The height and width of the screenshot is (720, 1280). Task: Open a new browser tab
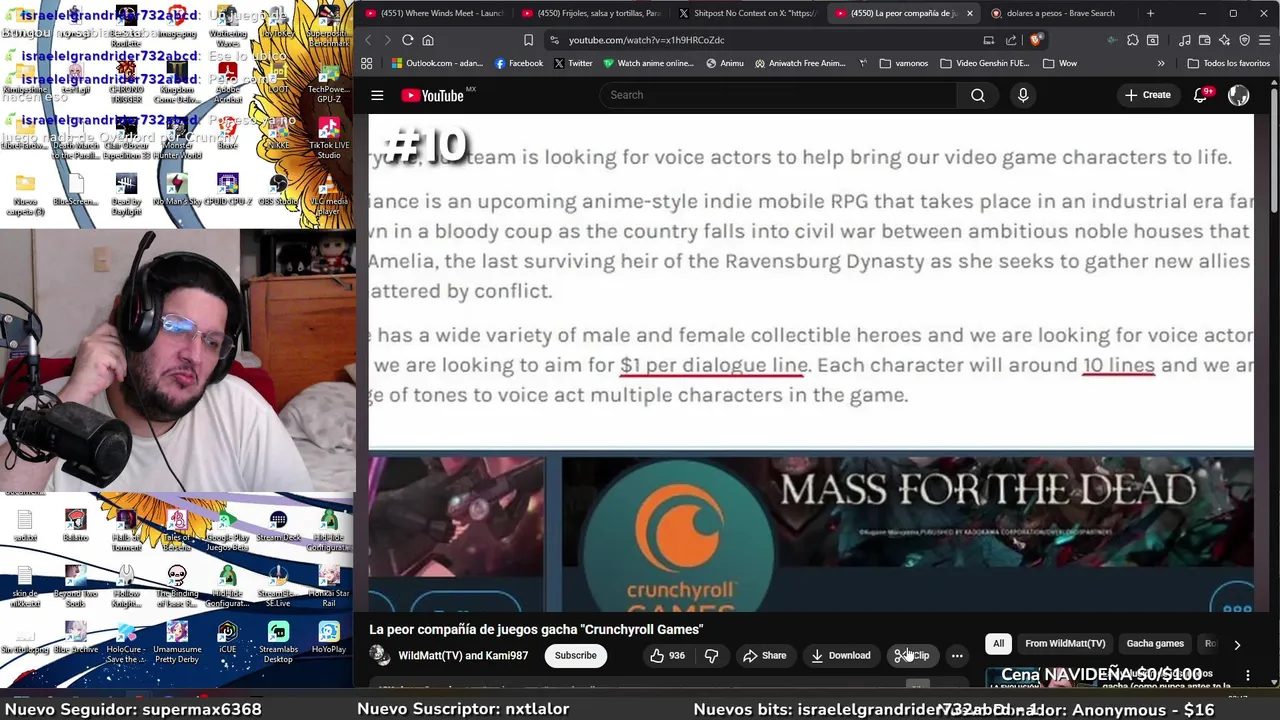pyautogui.click(x=1150, y=13)
